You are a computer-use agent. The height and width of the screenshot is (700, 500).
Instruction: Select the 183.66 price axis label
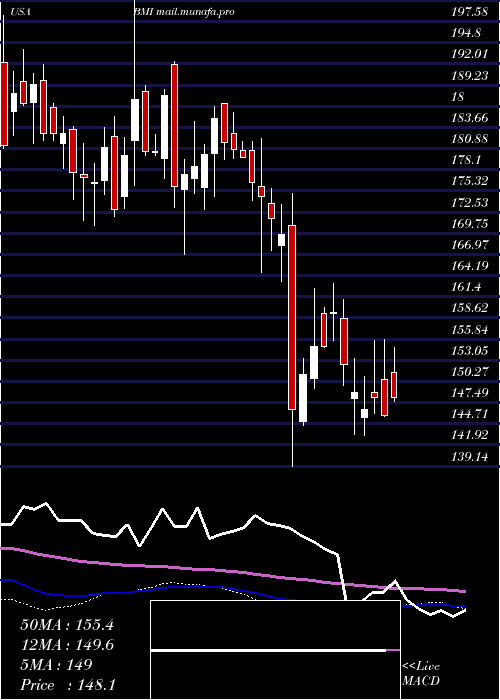(x=470, y=118)
